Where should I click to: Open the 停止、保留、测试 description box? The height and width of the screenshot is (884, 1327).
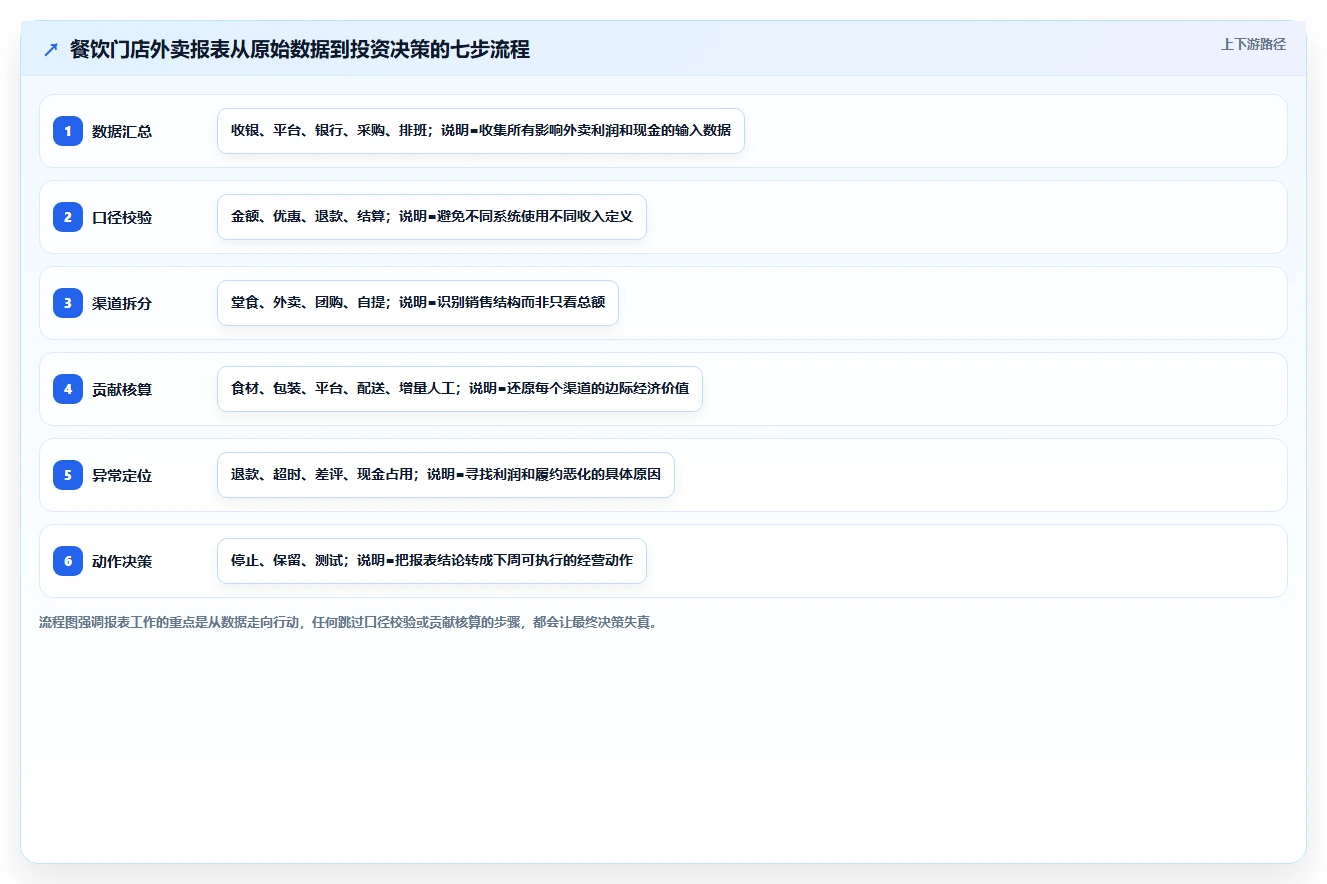(x=432, y=561)
